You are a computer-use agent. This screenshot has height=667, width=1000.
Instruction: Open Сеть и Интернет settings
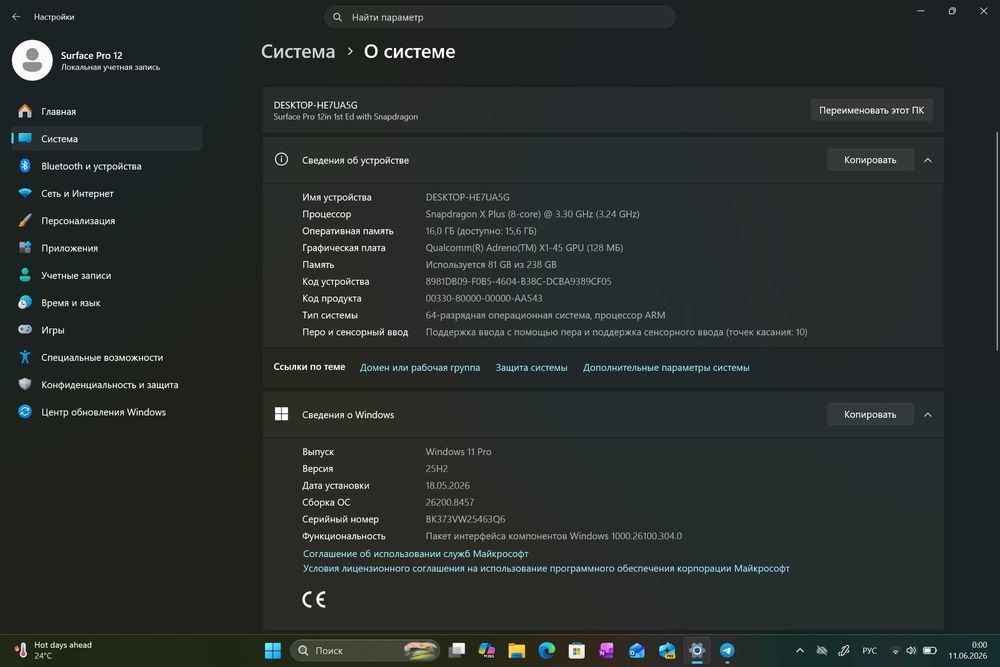107,193
